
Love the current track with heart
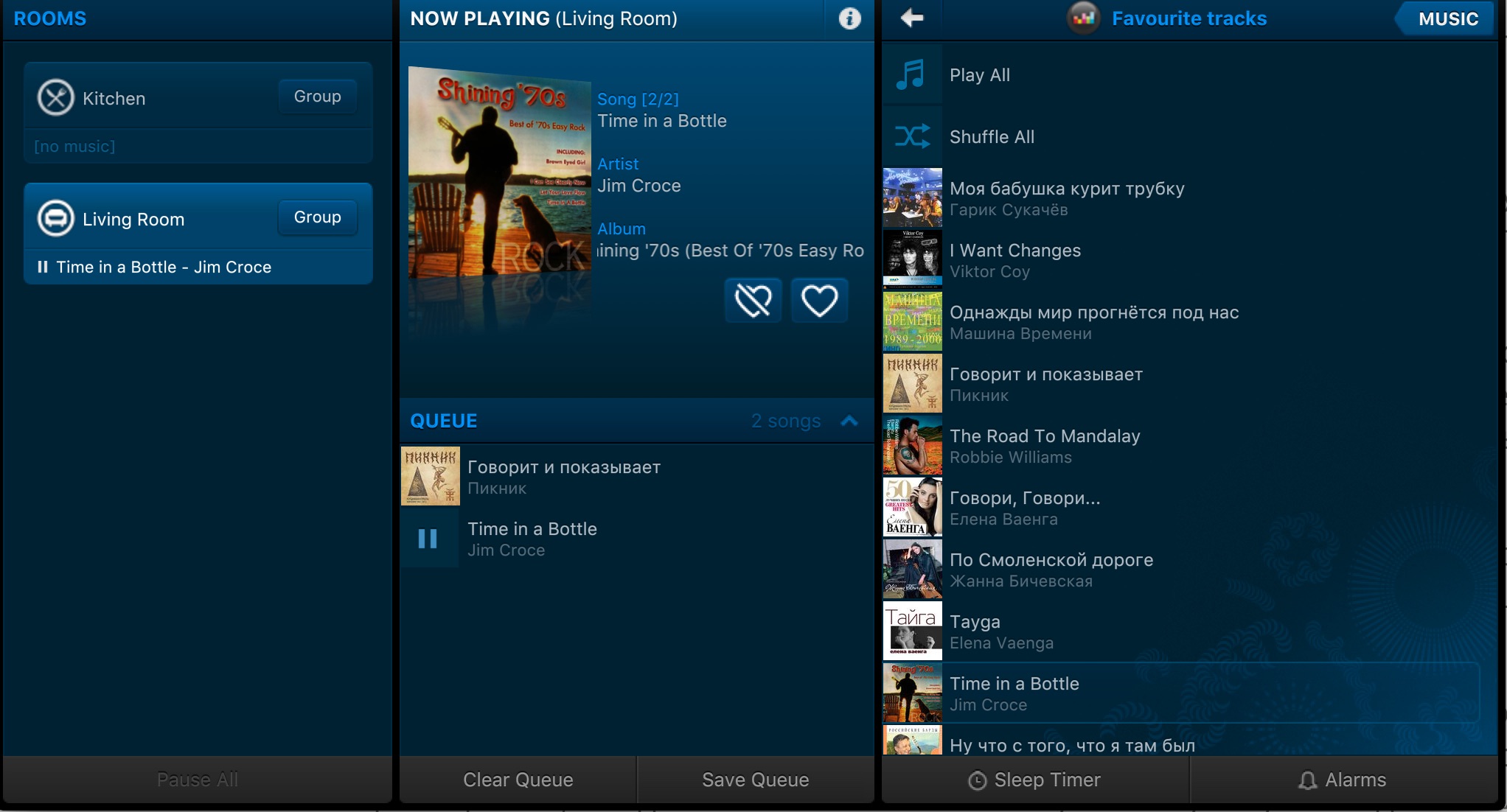819,301
